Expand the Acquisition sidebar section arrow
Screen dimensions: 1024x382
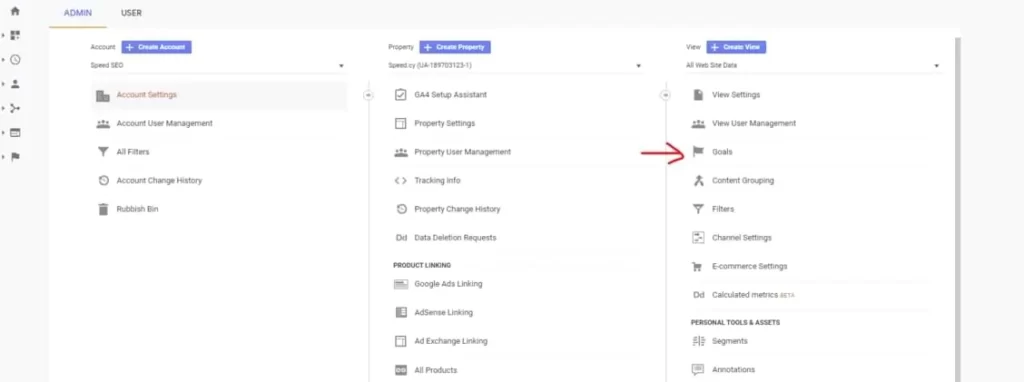coord(4,108)
